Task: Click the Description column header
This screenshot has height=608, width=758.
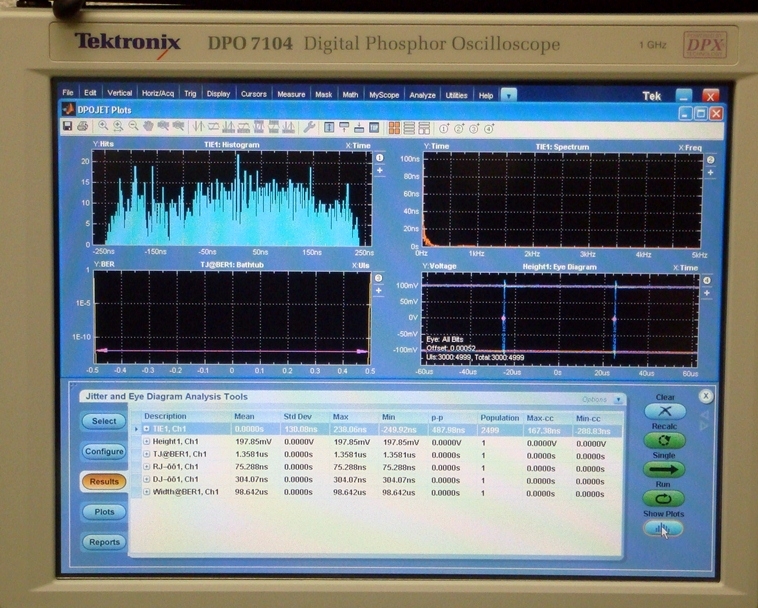Action: [165, 416]
